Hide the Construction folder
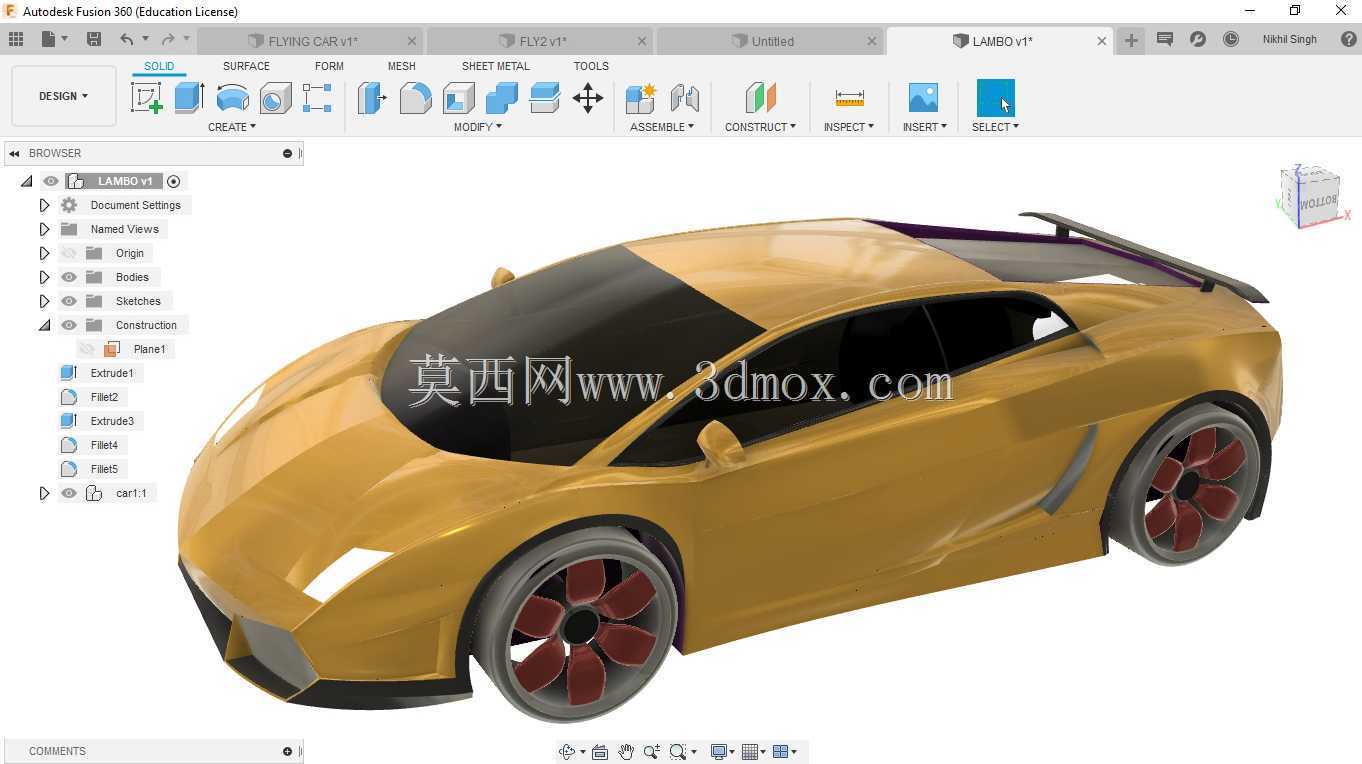The height and width of the screenshot is (764, 1362). coord(69,325)
